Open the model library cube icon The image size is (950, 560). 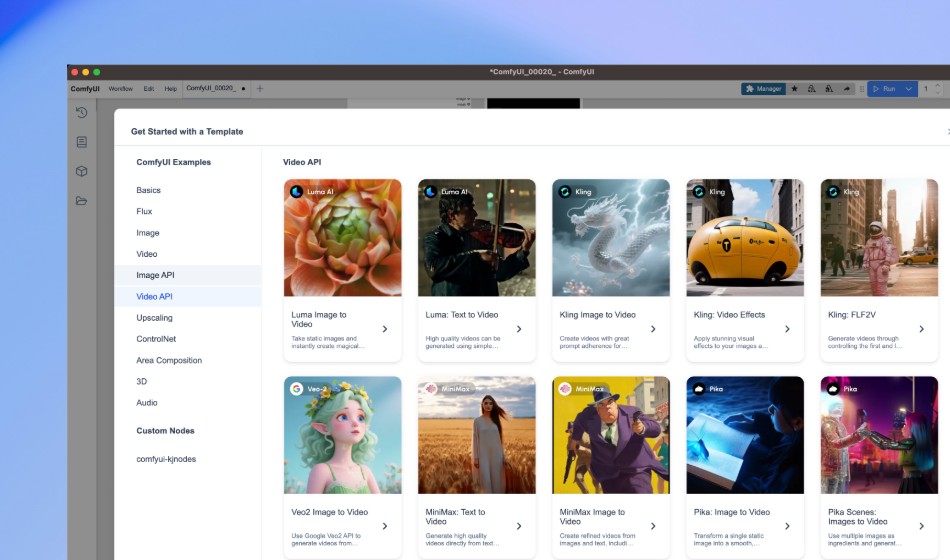tap(82, 172)
